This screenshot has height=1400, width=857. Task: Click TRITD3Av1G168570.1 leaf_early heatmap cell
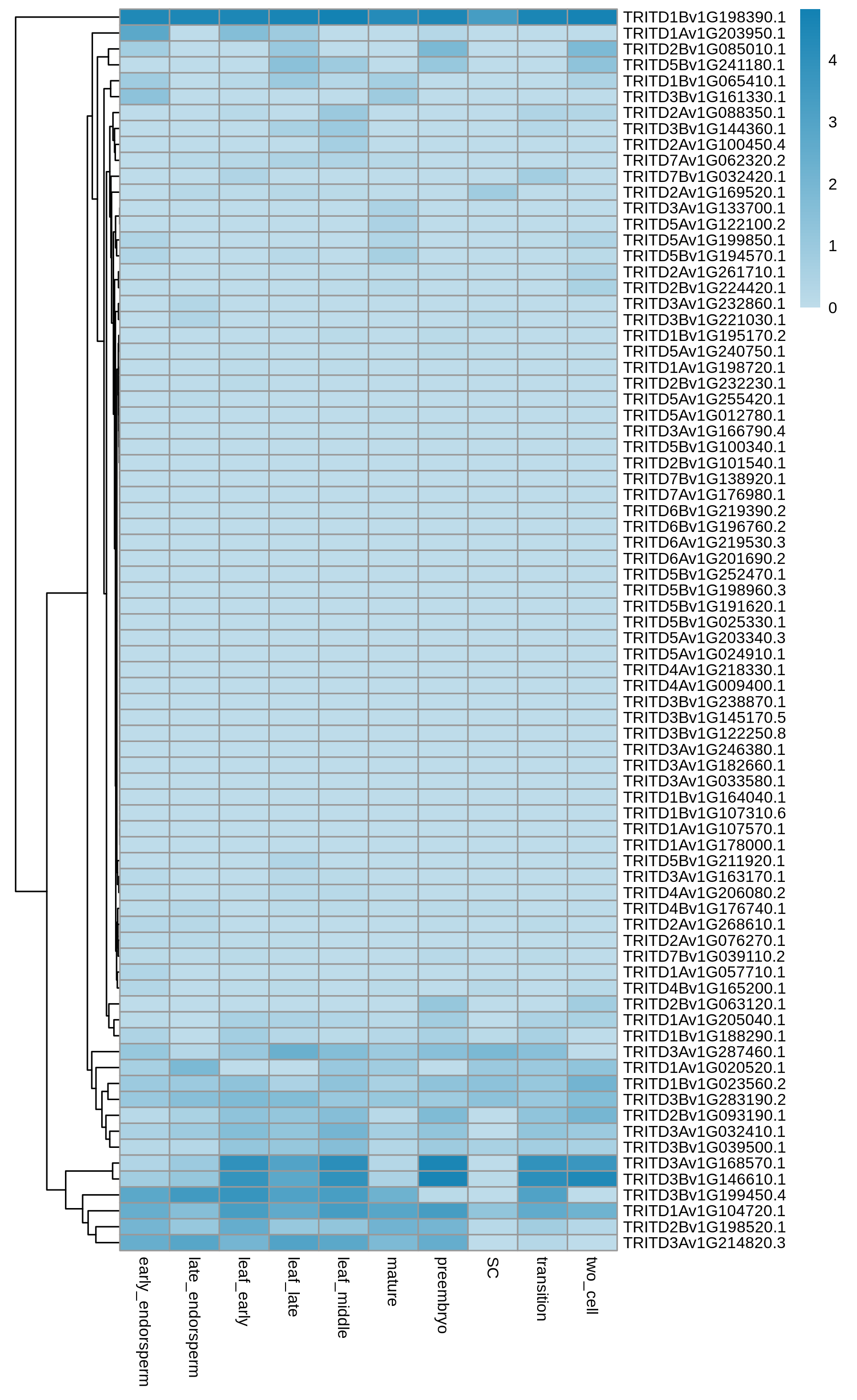pyautogui.click(x=244, y=1163)
